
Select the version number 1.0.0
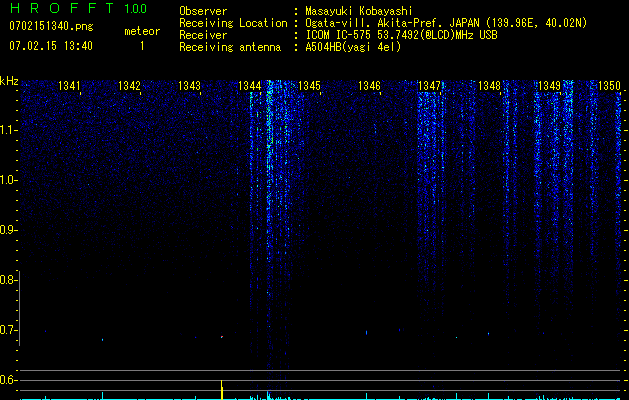(135, 8)
